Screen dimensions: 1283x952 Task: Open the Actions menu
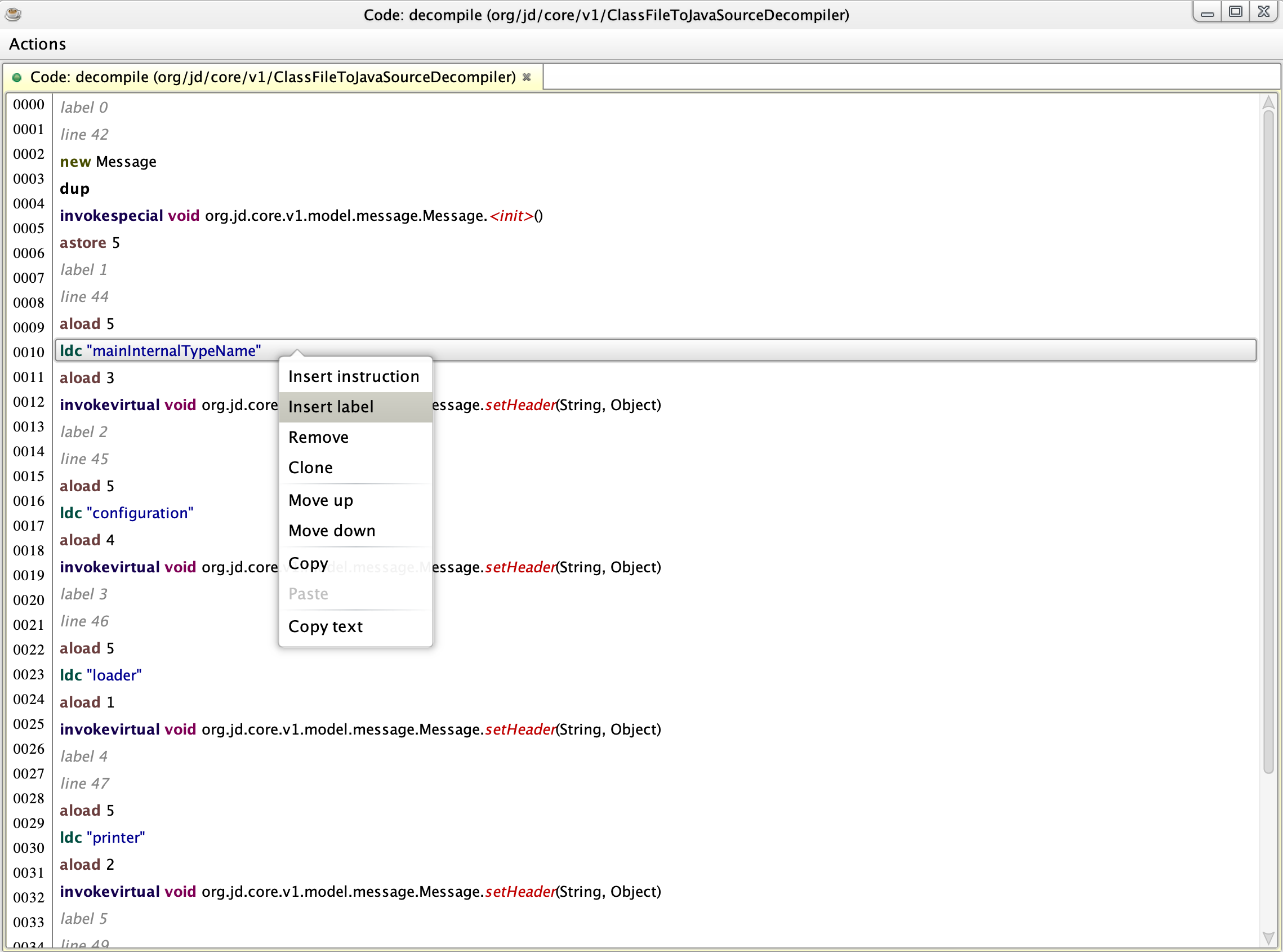(x=37, y=44)
